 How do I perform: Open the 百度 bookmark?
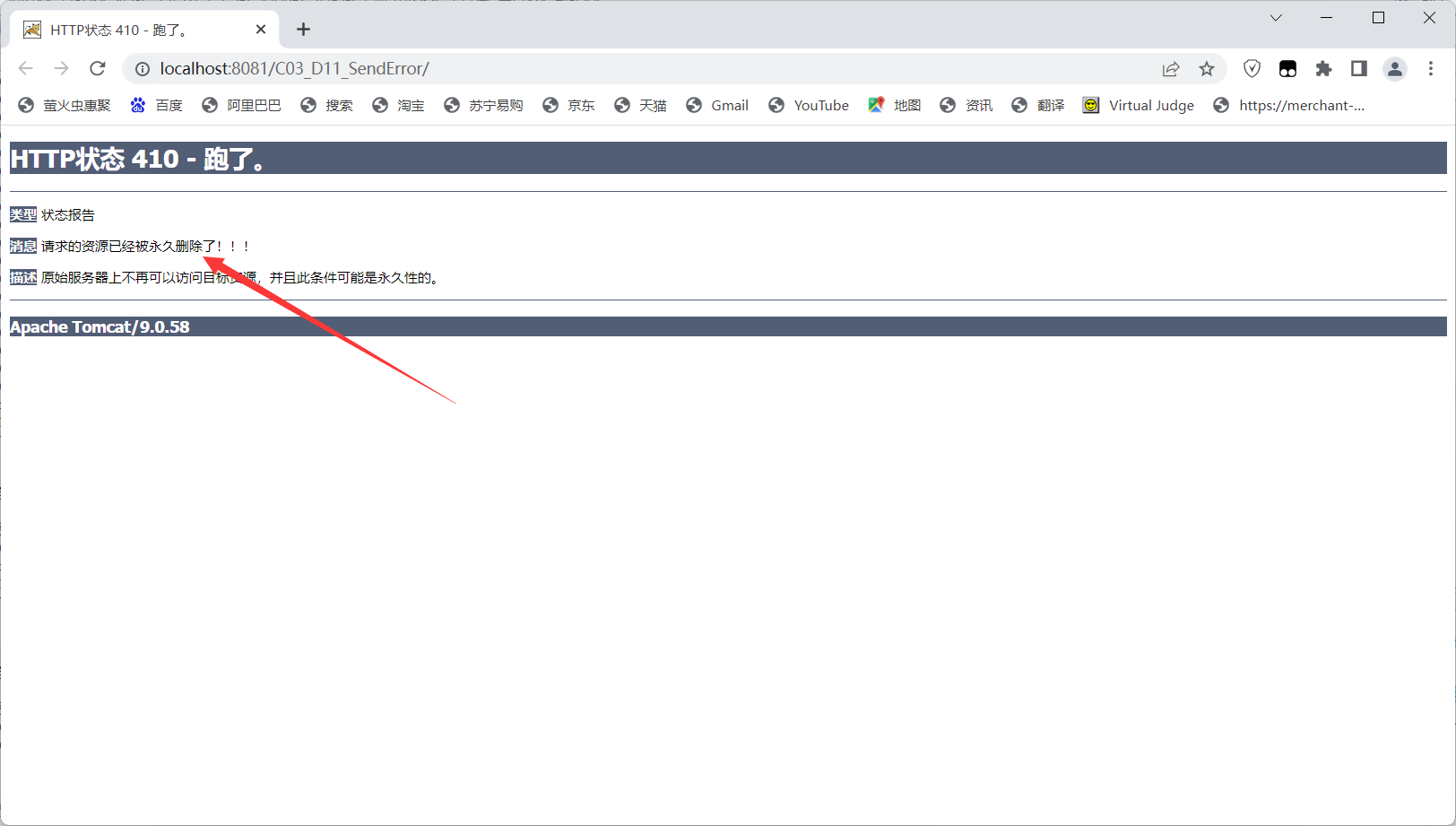[x=157, y=106]
